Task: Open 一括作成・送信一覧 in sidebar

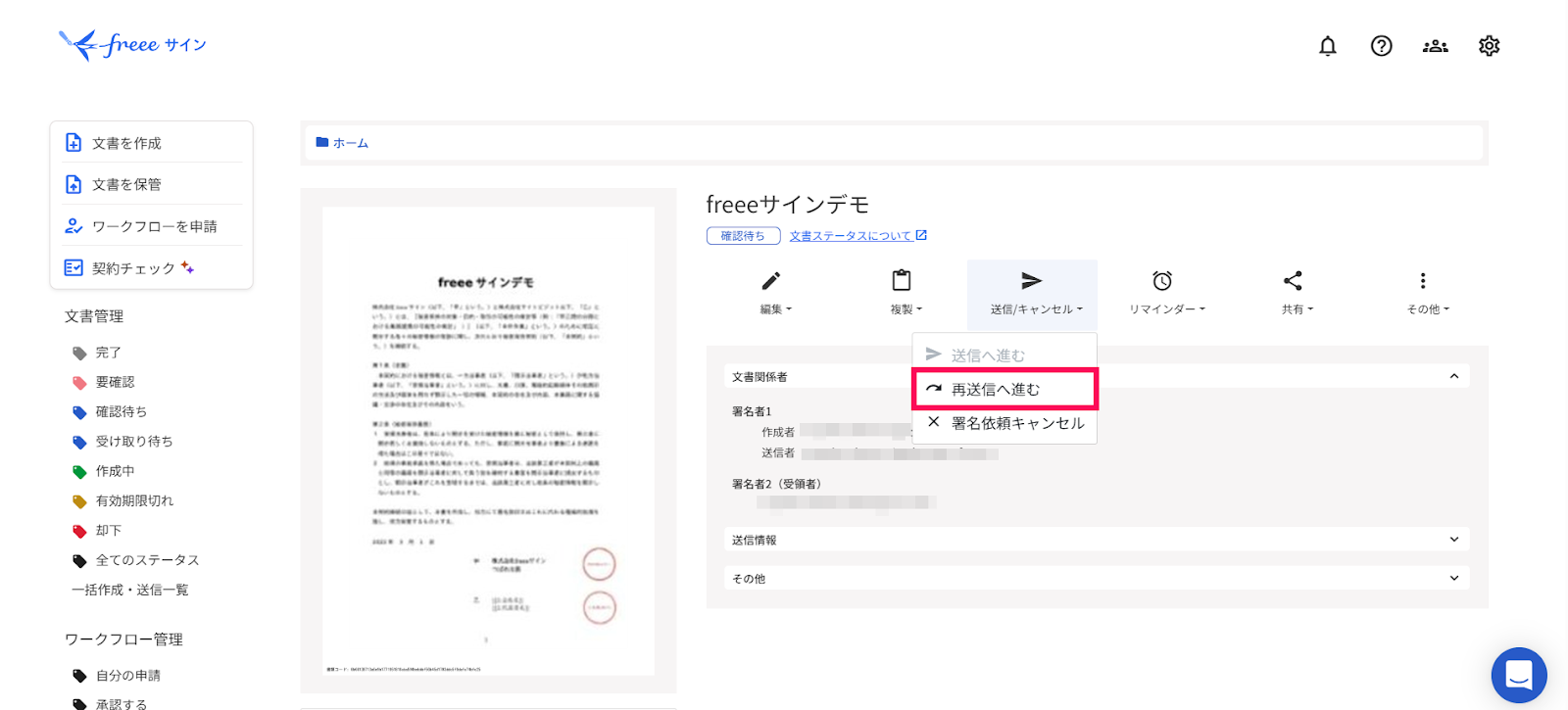Action: 130,590
